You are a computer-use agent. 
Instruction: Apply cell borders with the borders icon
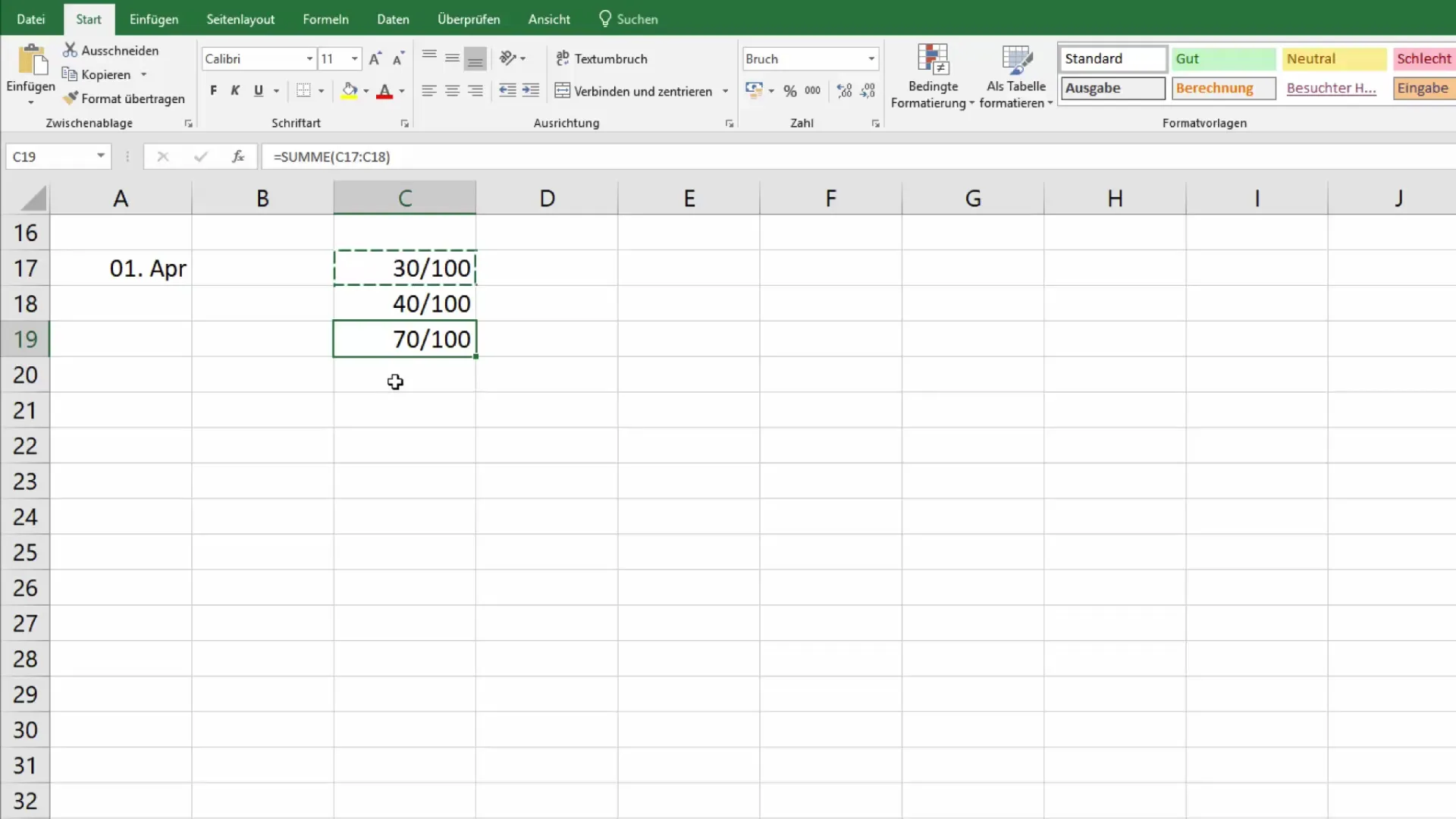coord(303,91)
